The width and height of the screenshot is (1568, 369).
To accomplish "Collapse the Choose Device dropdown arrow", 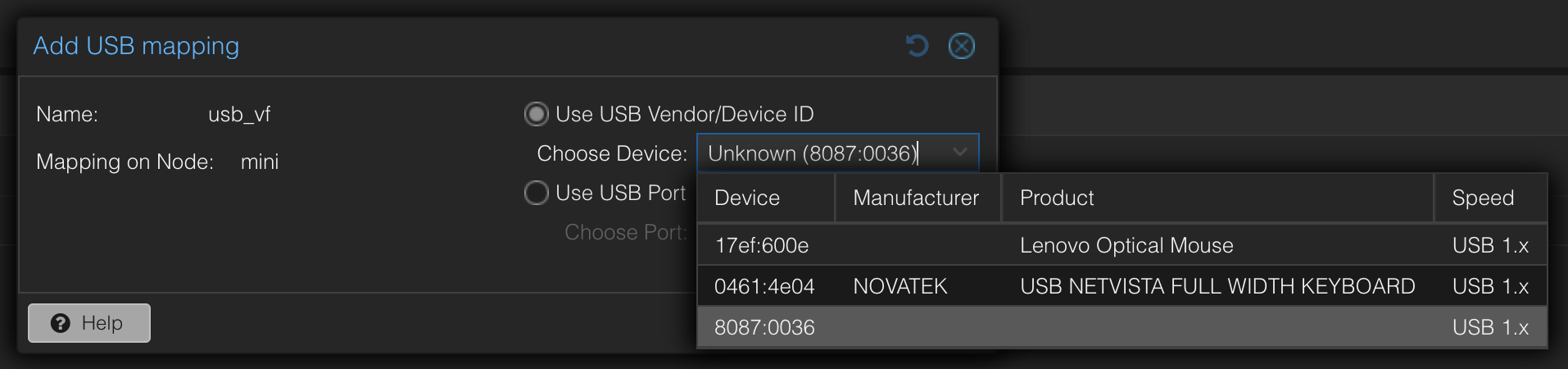I will point(960,153).
